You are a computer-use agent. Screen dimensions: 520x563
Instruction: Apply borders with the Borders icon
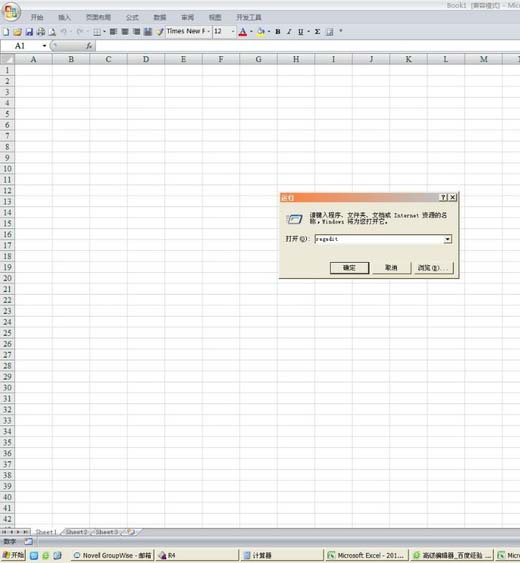click(97, 32)
